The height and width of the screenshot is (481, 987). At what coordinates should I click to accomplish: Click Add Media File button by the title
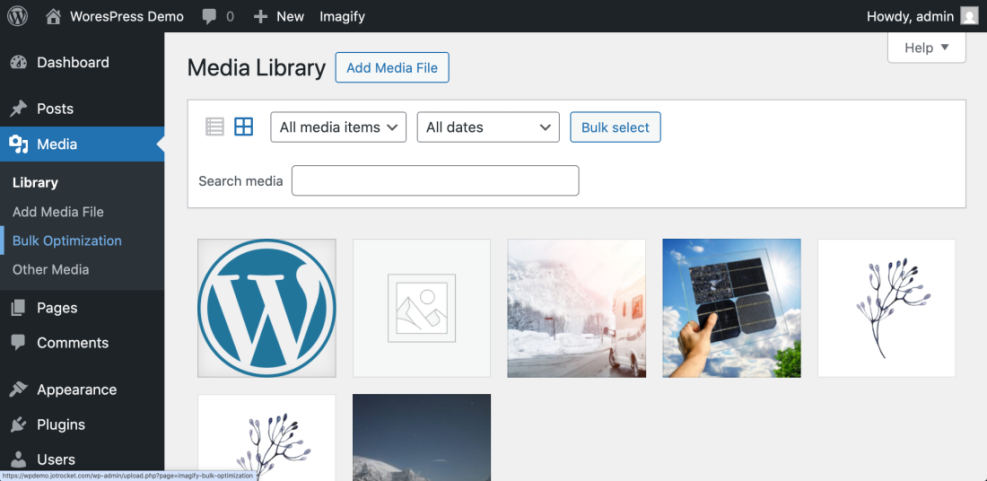(x=392, y=67)
